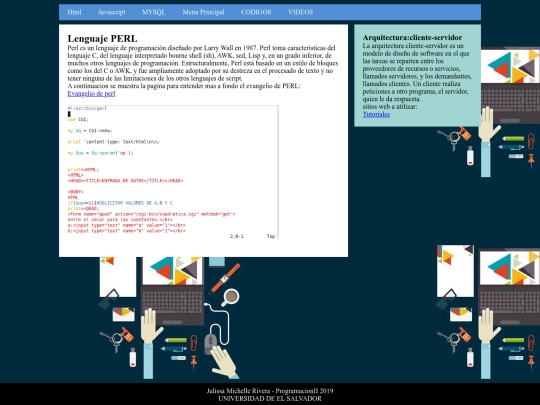Click the footer text UNIVERSIDAD DE EL SALVADOR
The image size is (540, 405).
[x=270, y=398]
